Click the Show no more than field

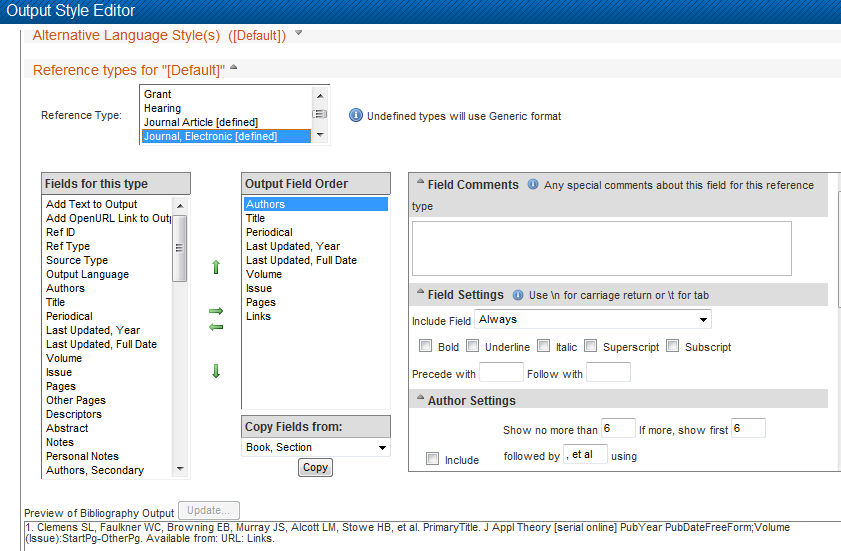618,428
